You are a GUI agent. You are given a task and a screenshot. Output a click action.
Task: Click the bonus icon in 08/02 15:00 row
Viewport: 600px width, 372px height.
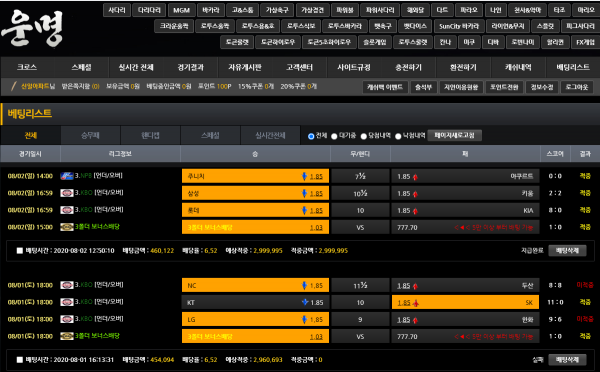67,227
